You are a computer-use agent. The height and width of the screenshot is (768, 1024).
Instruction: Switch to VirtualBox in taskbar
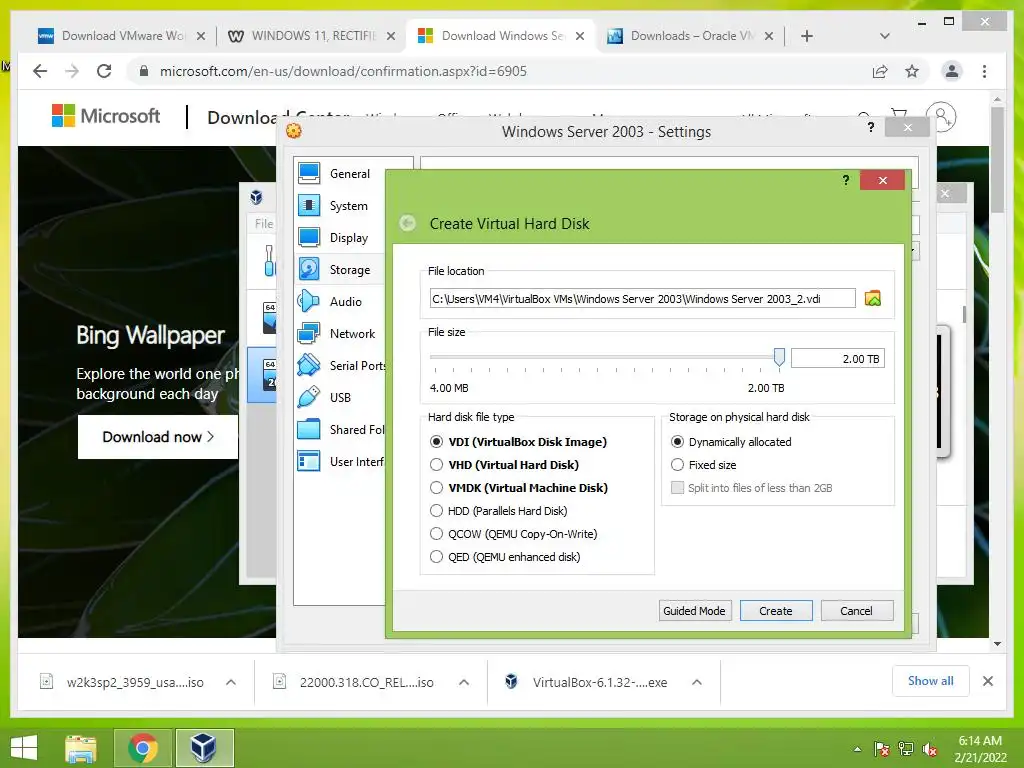click(203, 748)
